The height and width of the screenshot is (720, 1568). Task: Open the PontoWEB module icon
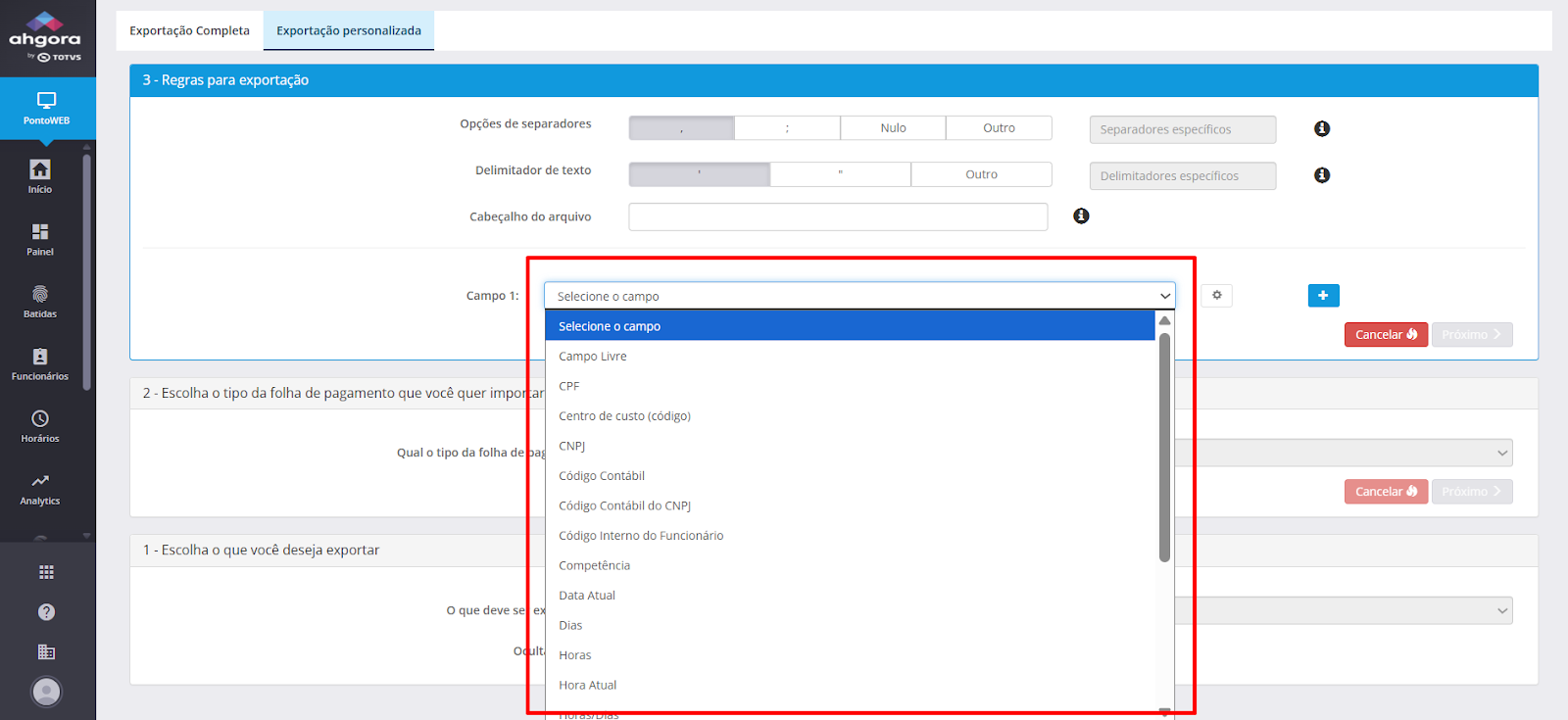tap(47, 108)
